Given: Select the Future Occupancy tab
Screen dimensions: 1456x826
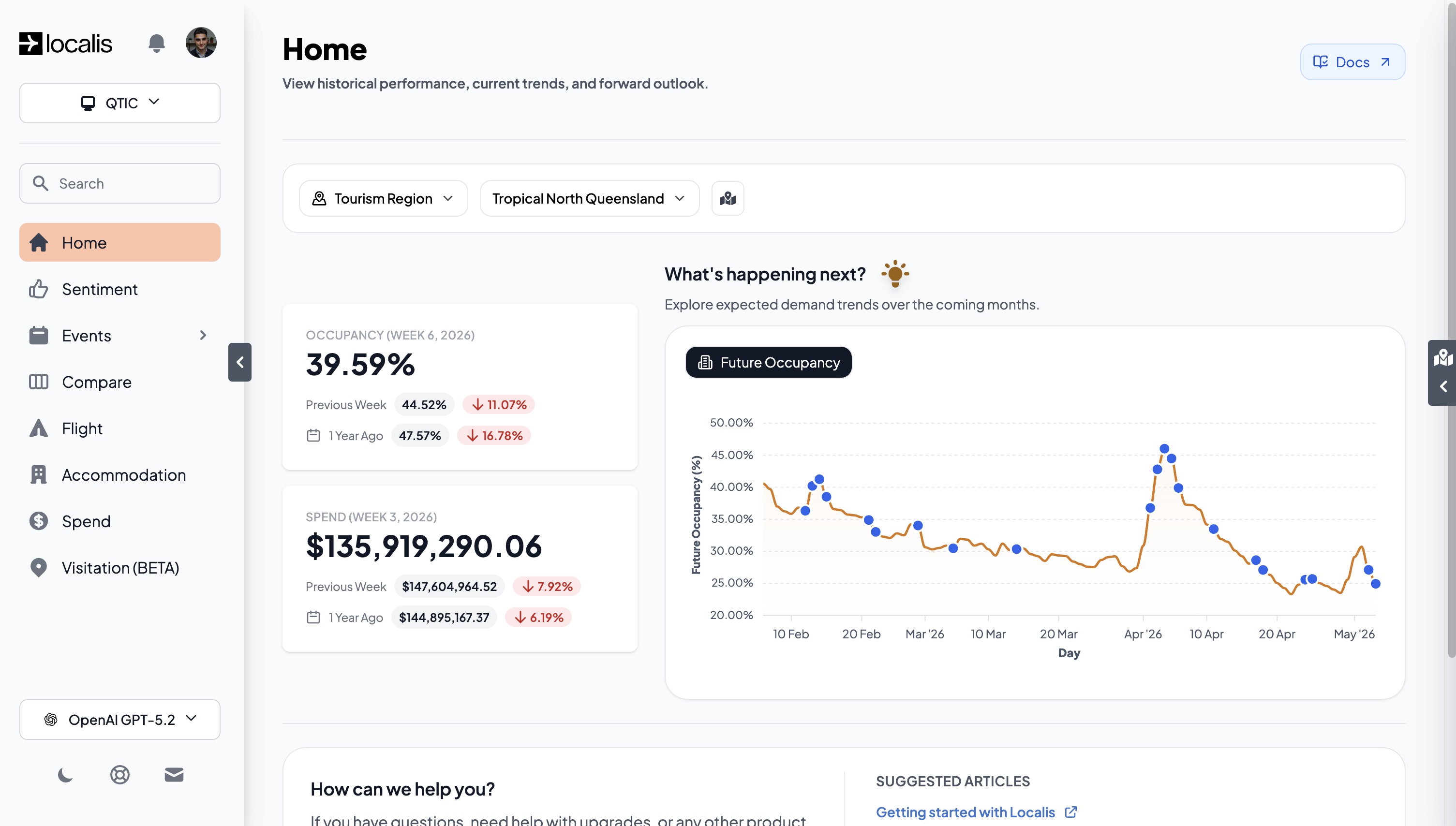Looking at the screenshot, I should (768, 363).
